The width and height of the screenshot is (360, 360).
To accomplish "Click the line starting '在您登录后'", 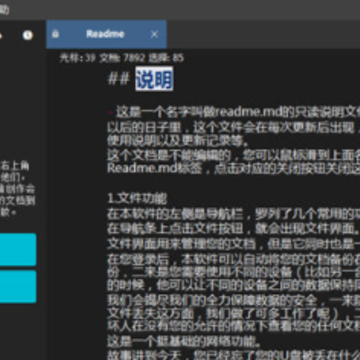I will click(x=233, y=259).
